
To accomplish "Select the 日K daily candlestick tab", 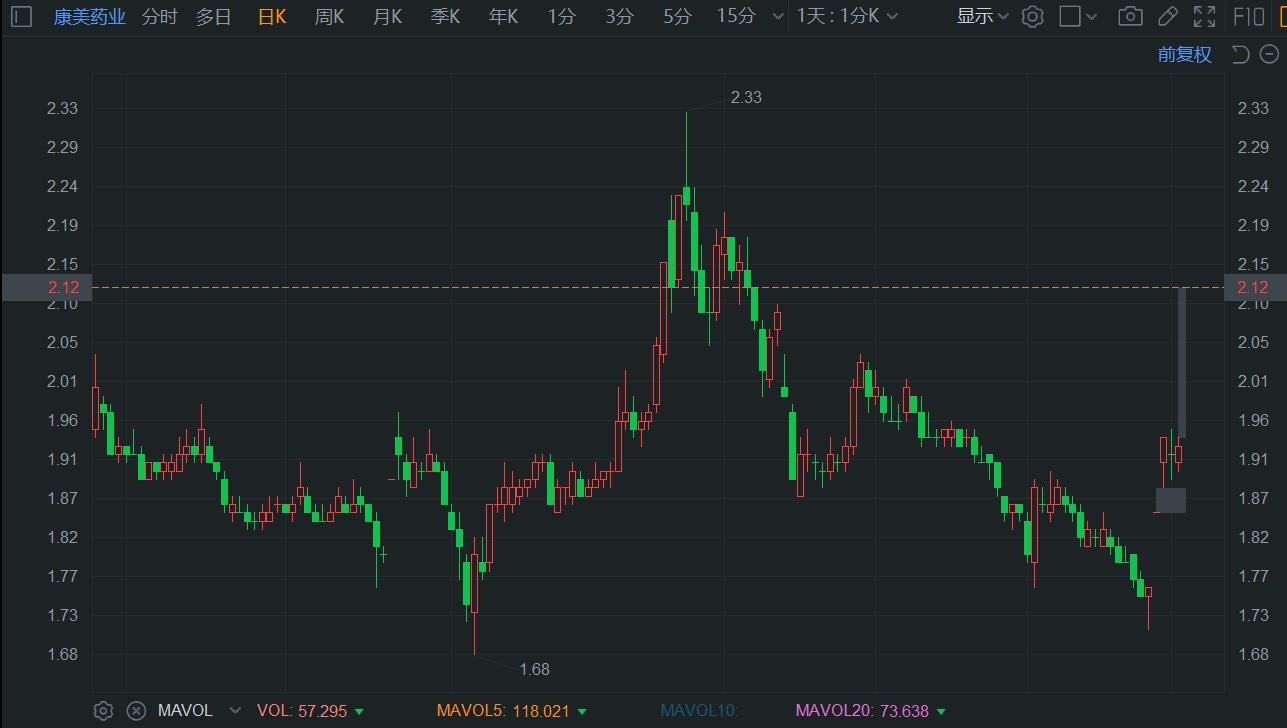I will tap(271, 16).
